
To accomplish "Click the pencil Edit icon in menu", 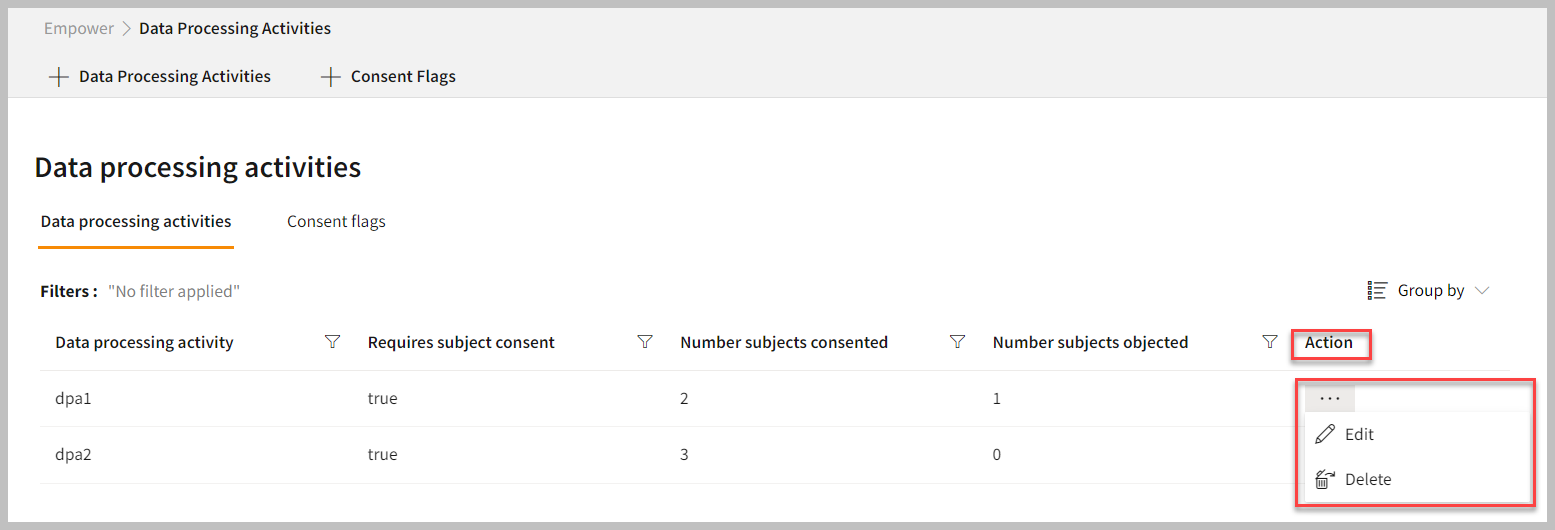I will click(1325, 434).
